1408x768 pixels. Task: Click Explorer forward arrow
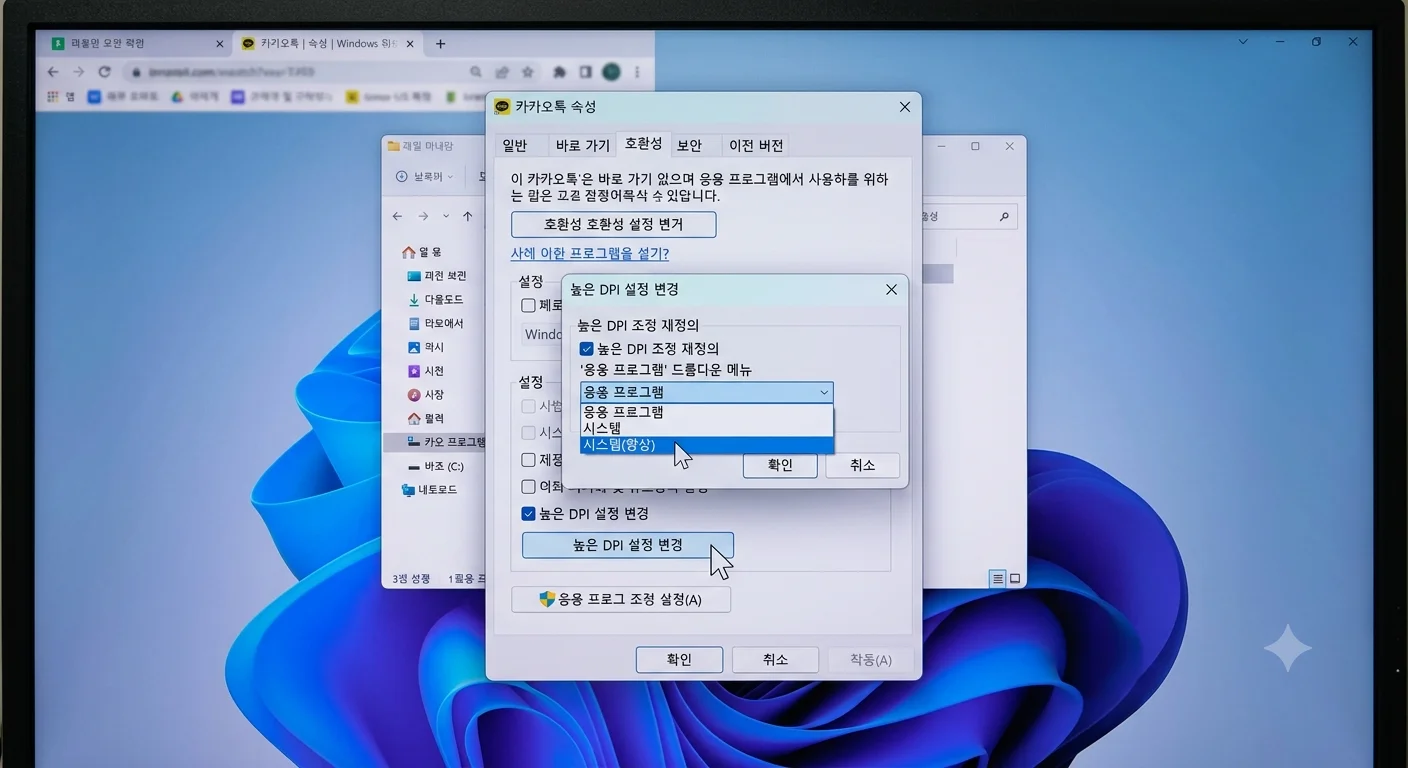click(423, 216)
